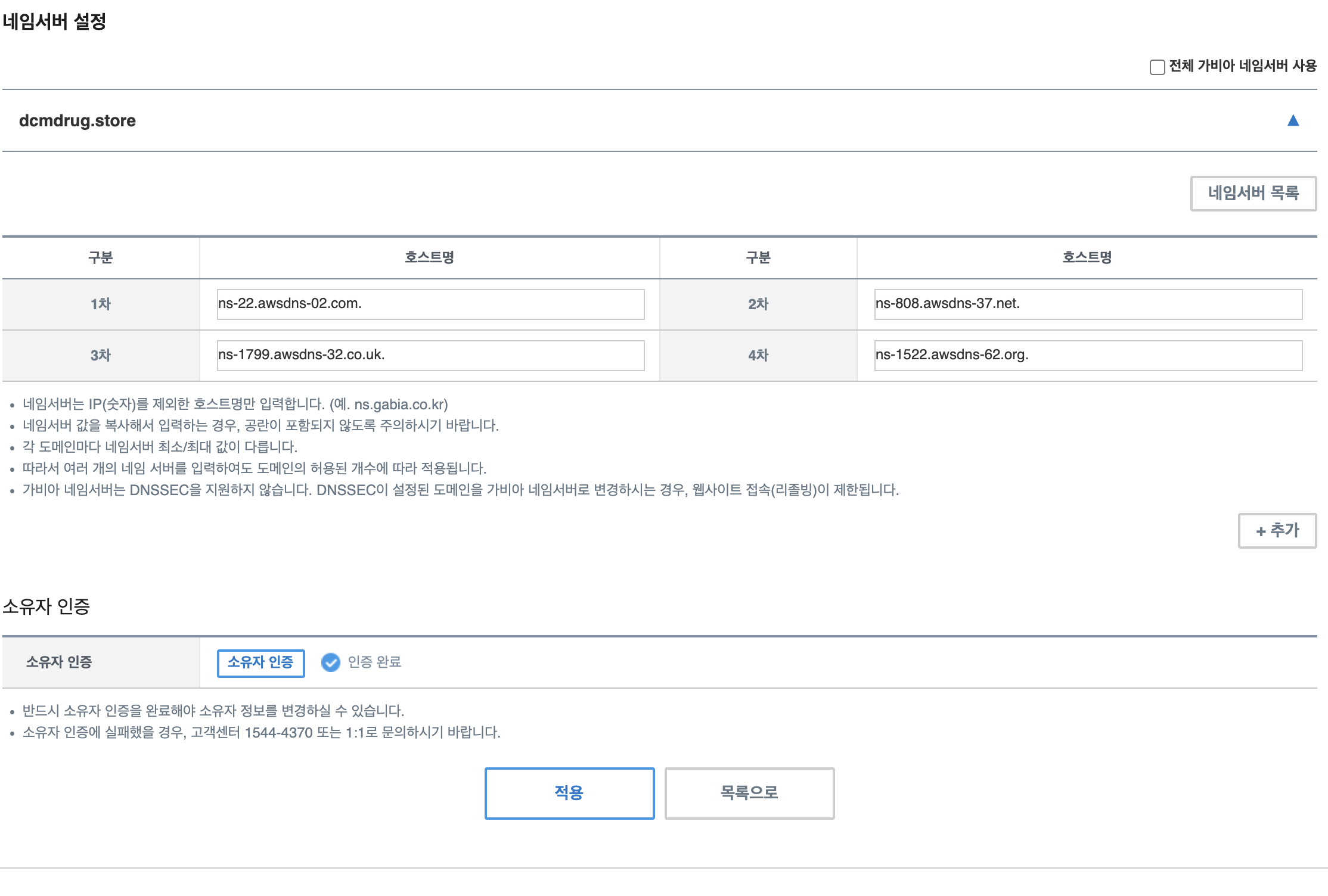
Task: Click the 1544-4370 customer center number
Action: (x=278, y=732)
